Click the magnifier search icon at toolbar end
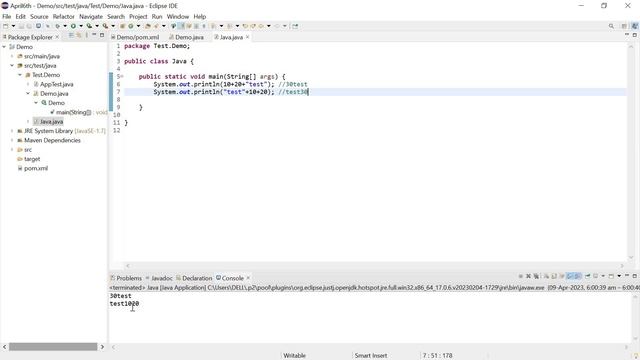Image resolution: width=640 pixels, height=360 pixels. (611, 26)
